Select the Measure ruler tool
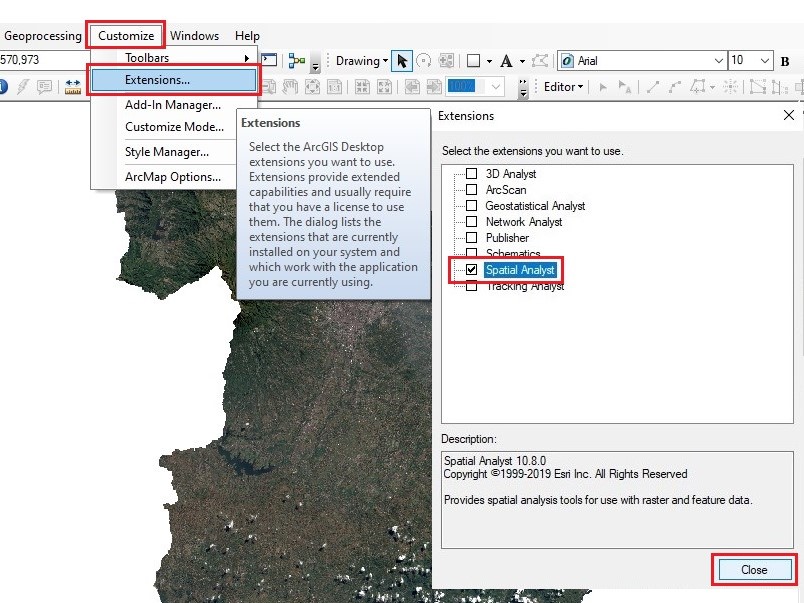 point(73,87)
